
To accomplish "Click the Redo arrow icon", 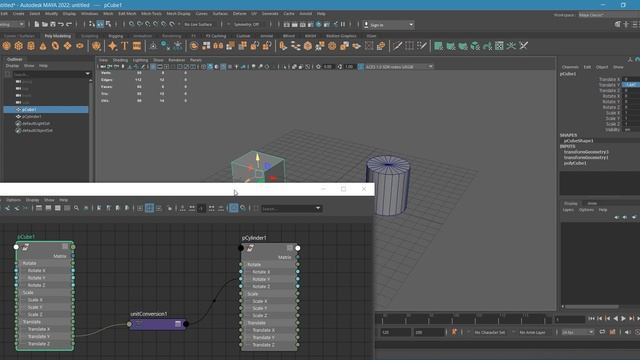I will 69,24.
